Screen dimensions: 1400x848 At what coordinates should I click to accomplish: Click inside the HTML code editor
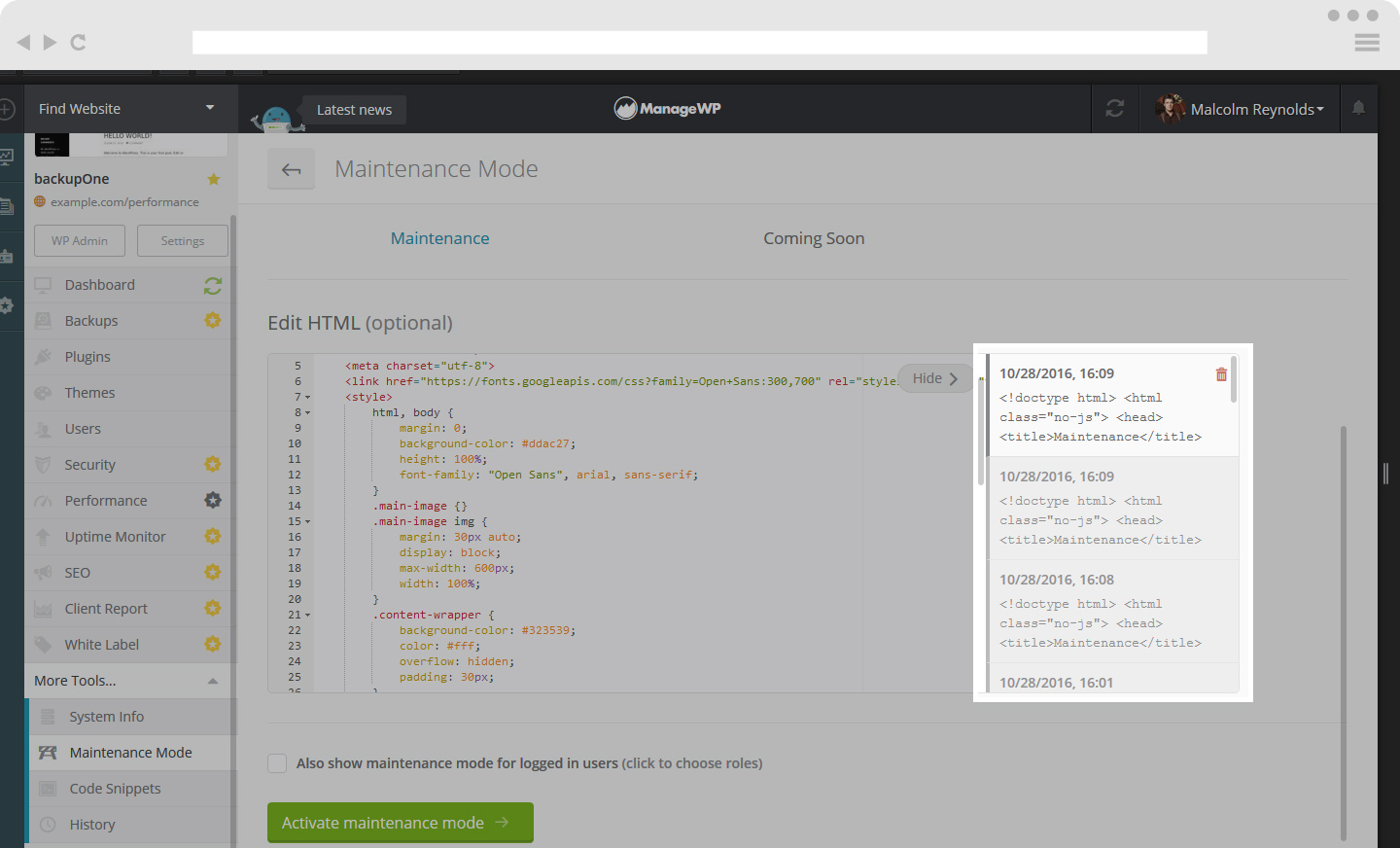click(x=622, y=525)
